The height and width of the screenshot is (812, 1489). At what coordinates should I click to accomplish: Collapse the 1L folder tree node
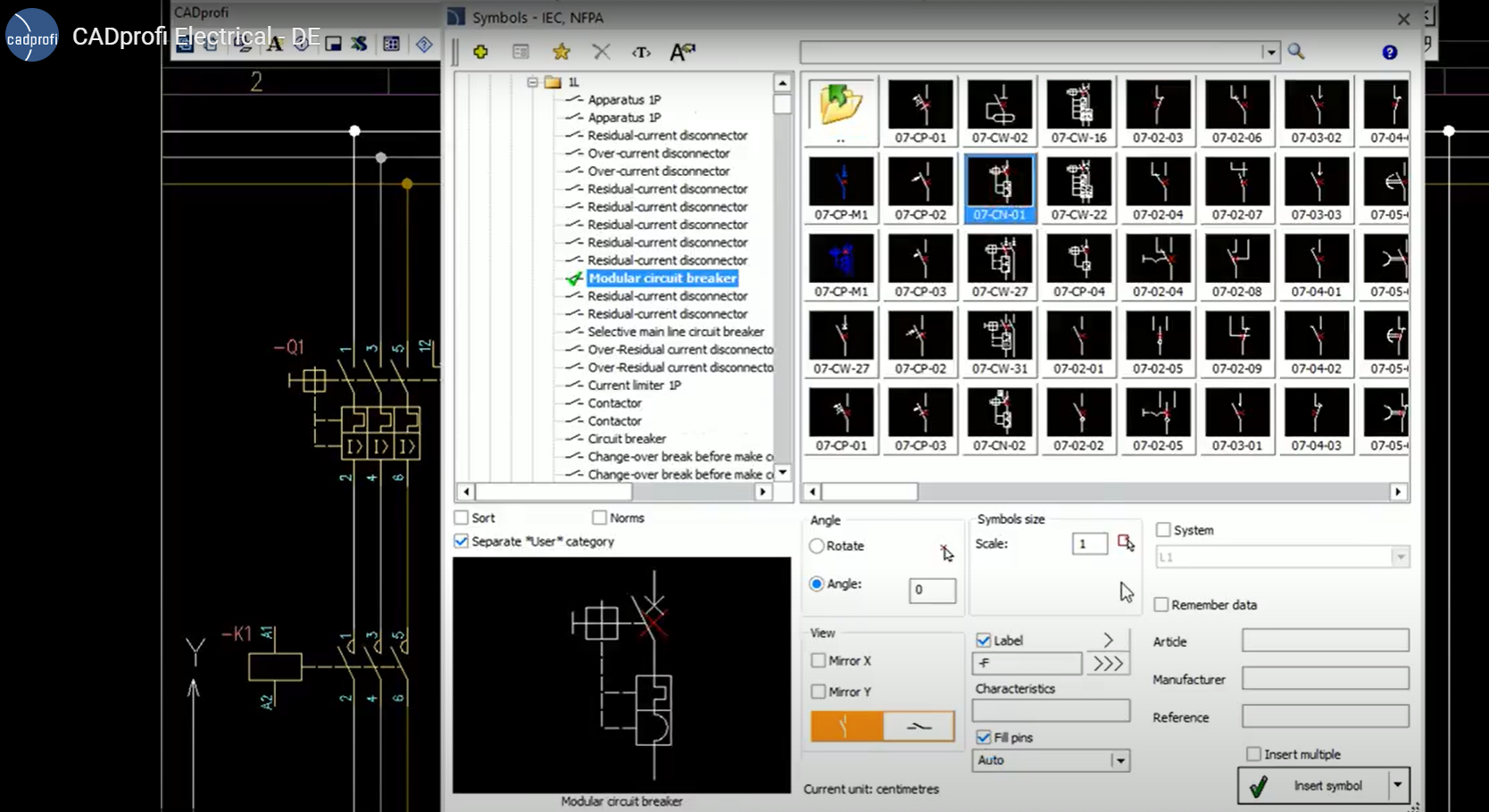[x=532, y=82]
